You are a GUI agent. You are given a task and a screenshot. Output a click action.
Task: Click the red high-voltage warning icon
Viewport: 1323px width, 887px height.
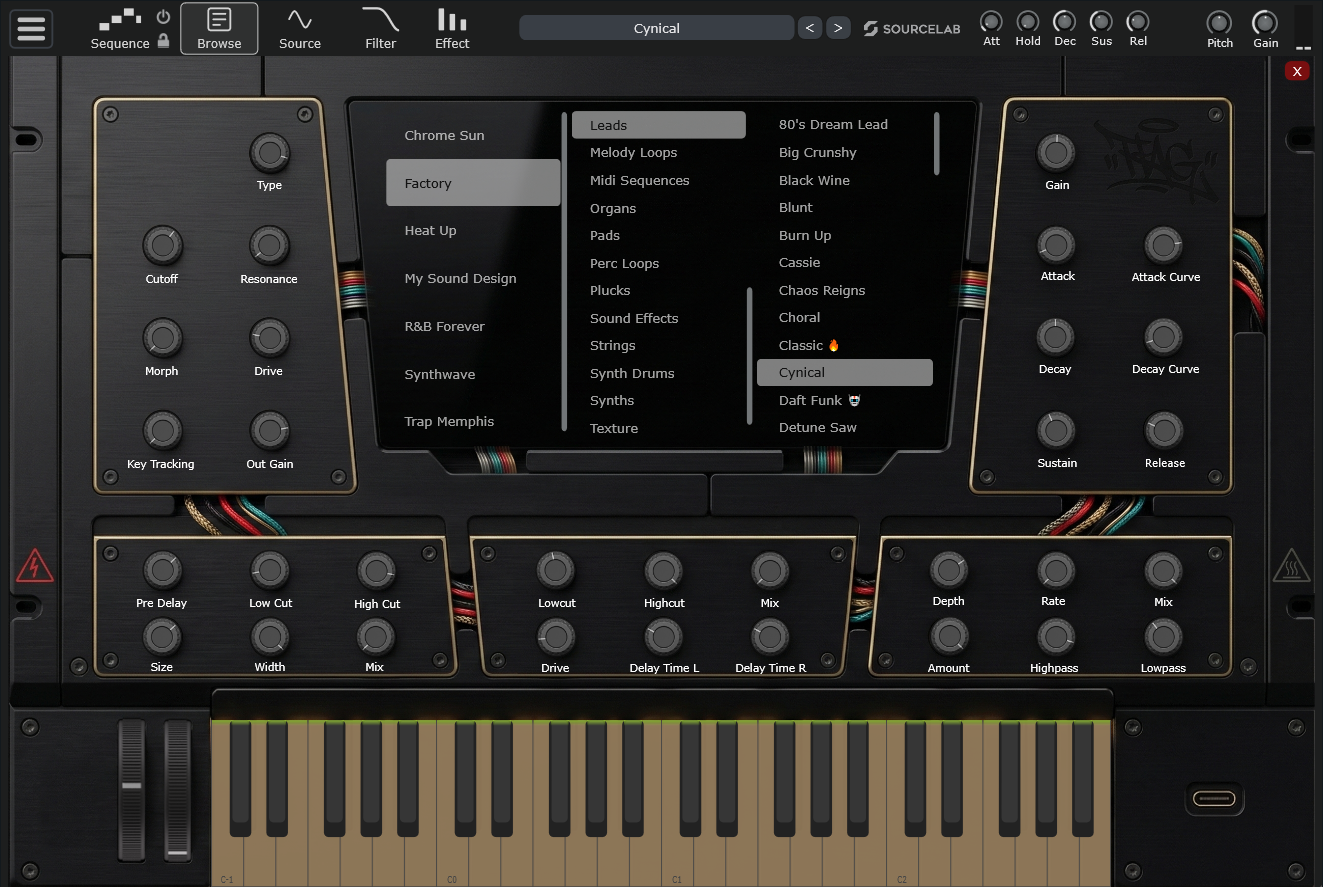(x=34, y=567)
